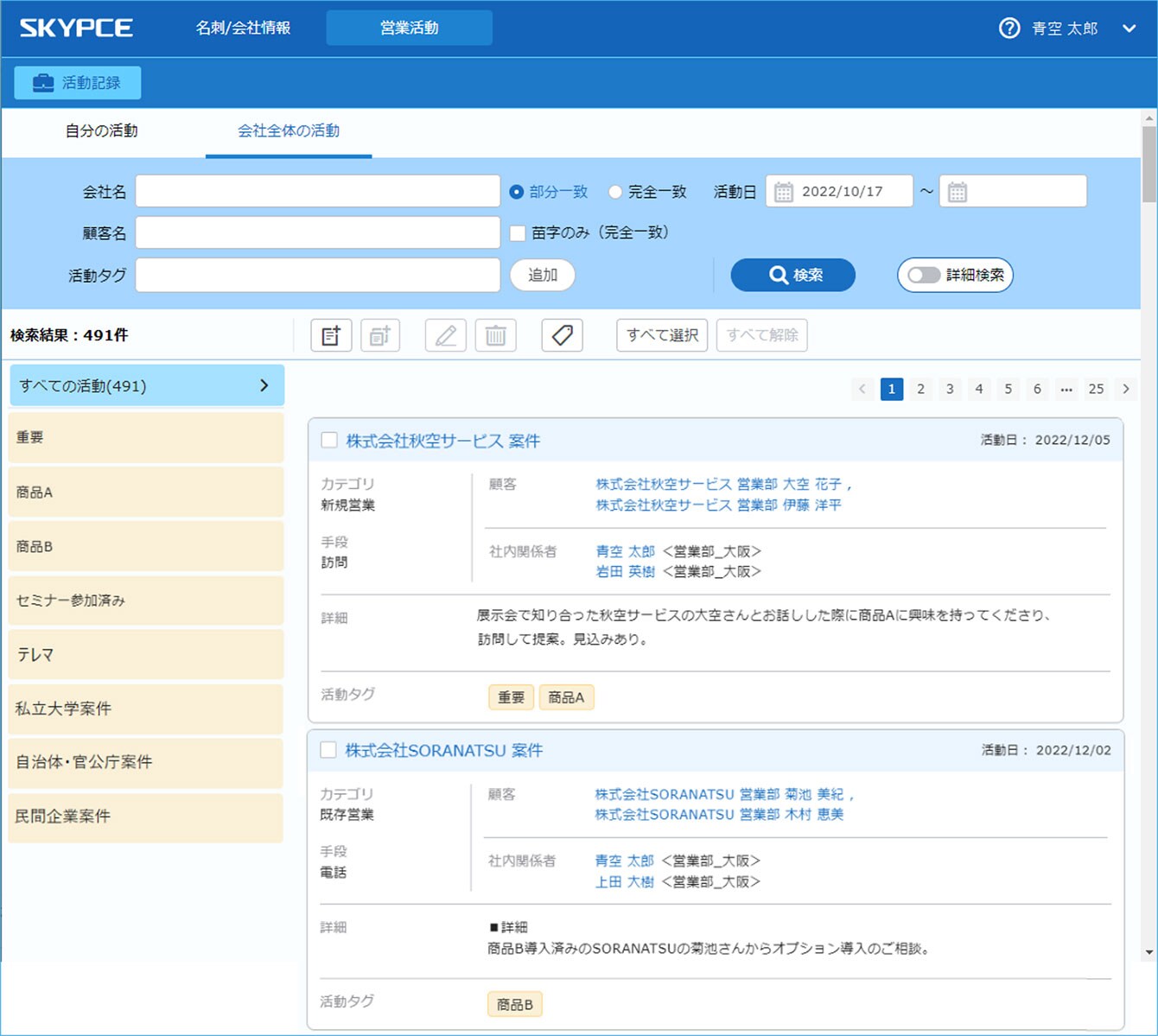
Task: Open the help question mark icon
Action: [1008, 28]
